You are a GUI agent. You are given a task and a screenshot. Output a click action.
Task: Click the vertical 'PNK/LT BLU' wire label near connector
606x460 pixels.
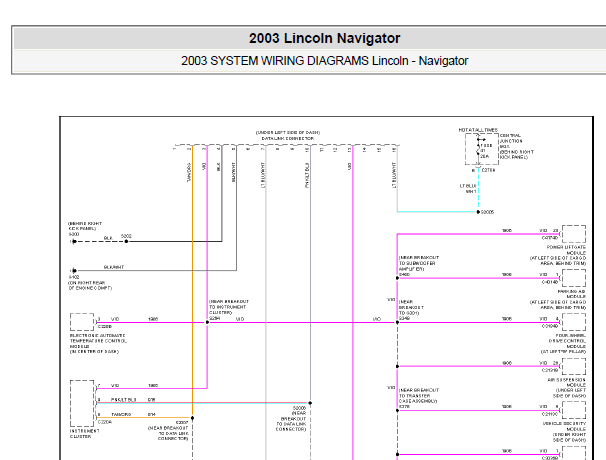point(307,175)
